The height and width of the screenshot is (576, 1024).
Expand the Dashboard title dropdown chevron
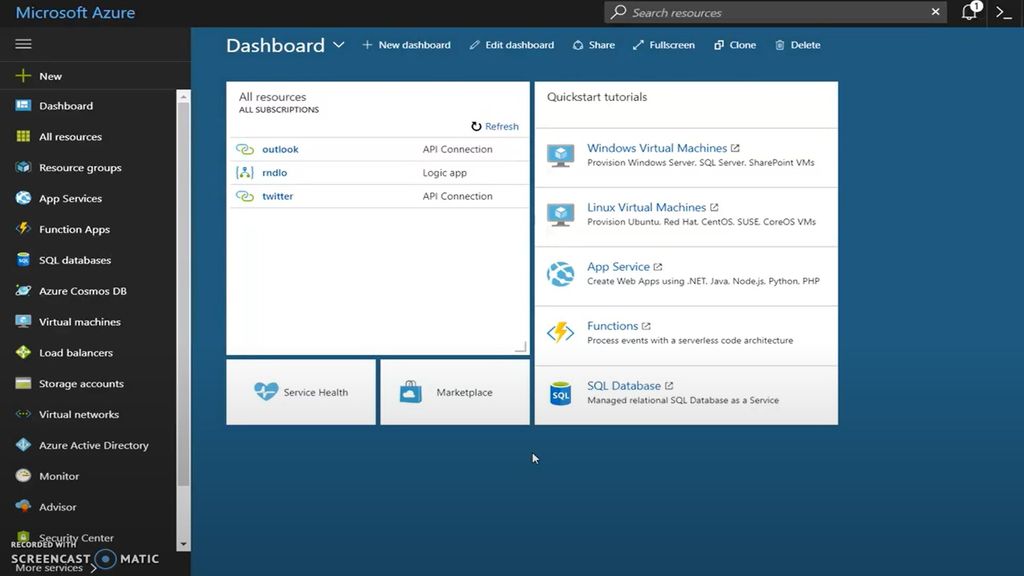[x=338, y=45]
